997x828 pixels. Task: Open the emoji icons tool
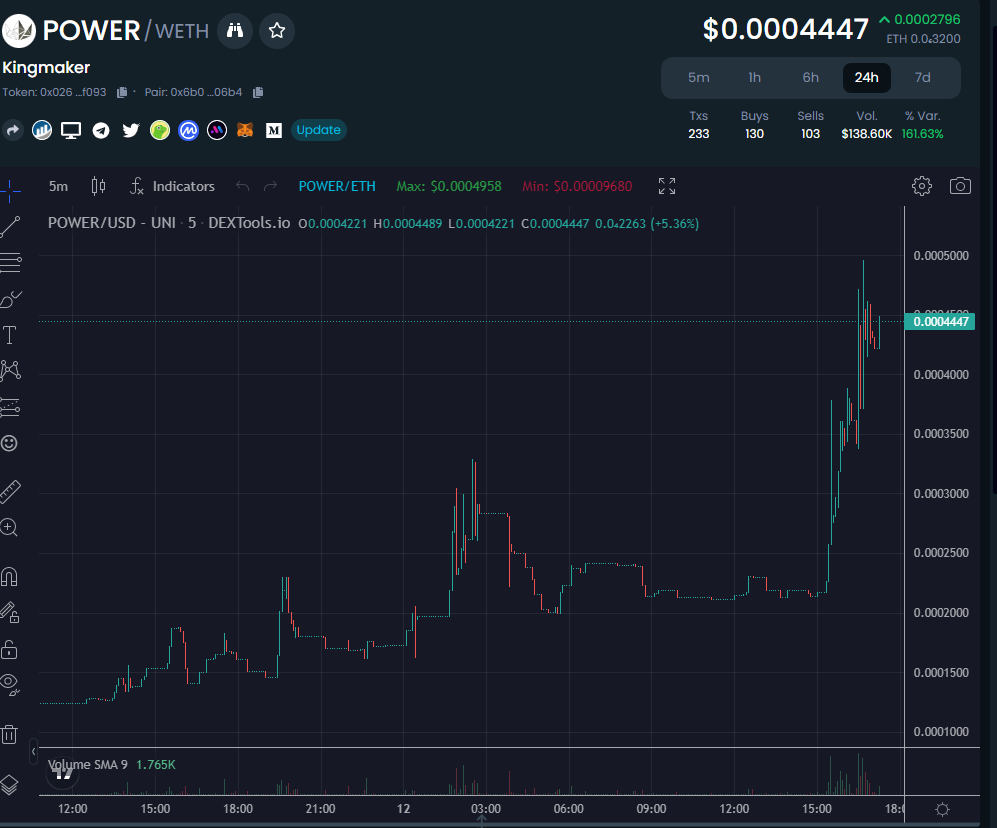9,443
